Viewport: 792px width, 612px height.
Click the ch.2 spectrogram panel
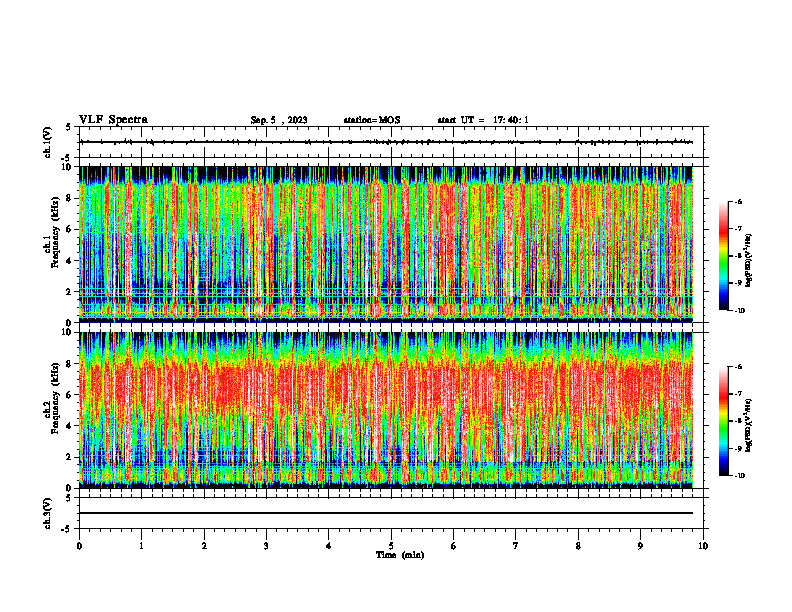386,410
